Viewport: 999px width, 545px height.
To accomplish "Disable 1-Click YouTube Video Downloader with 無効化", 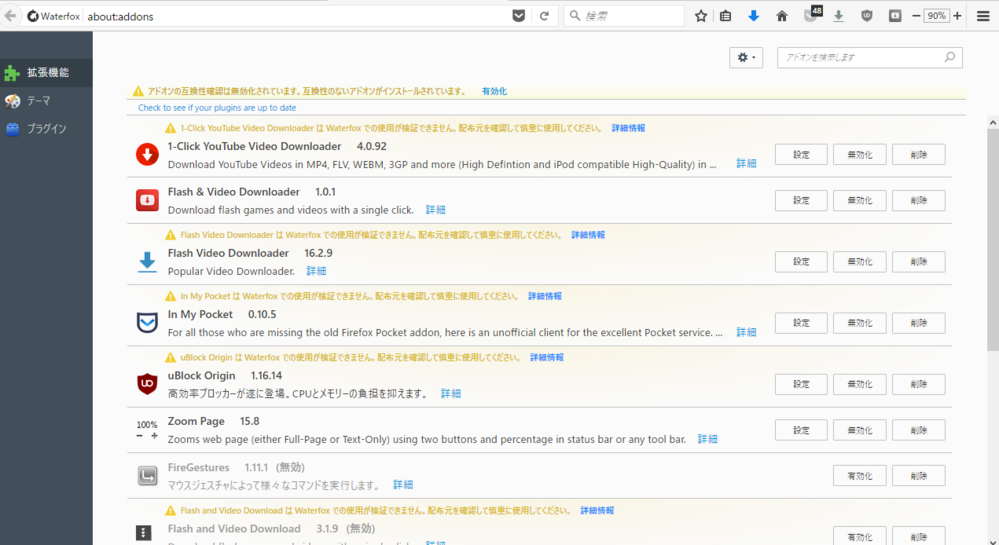I will point(859,155).
